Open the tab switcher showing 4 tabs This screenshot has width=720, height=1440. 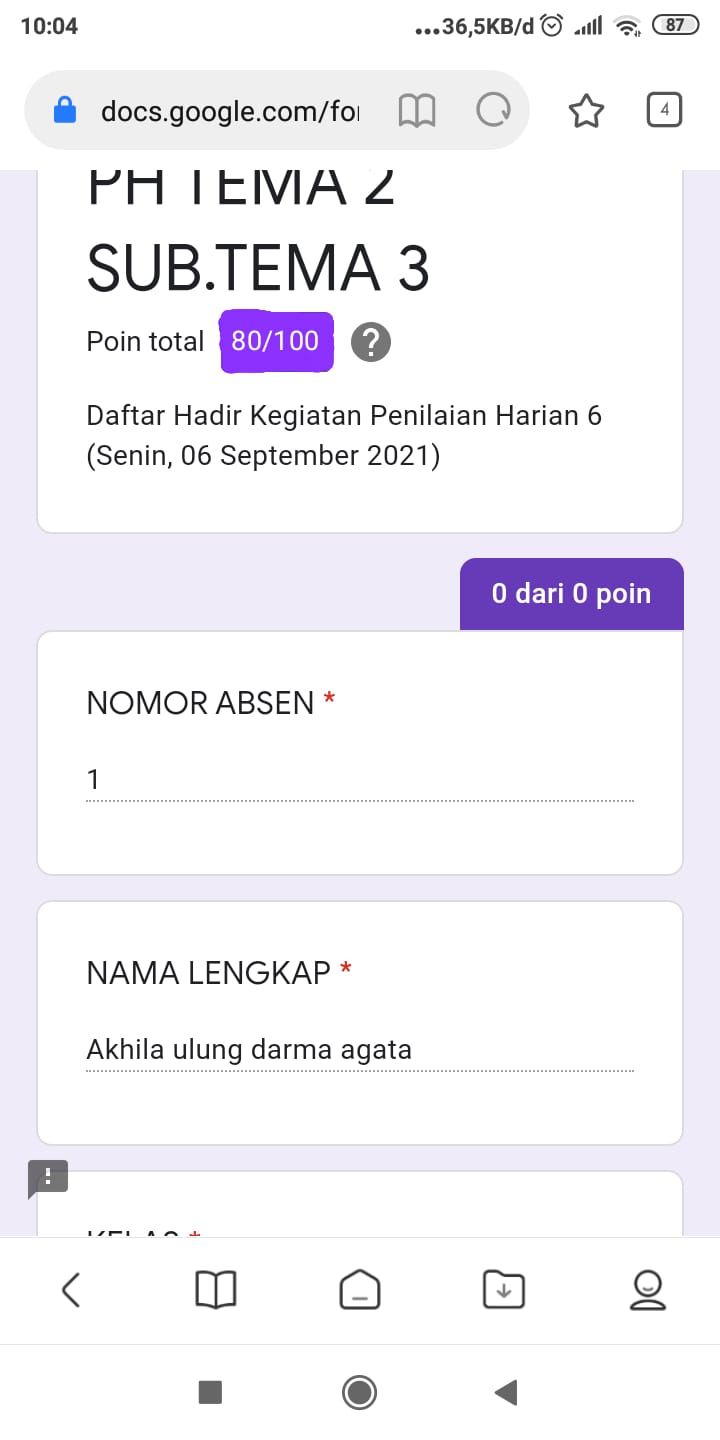(665, 110)
